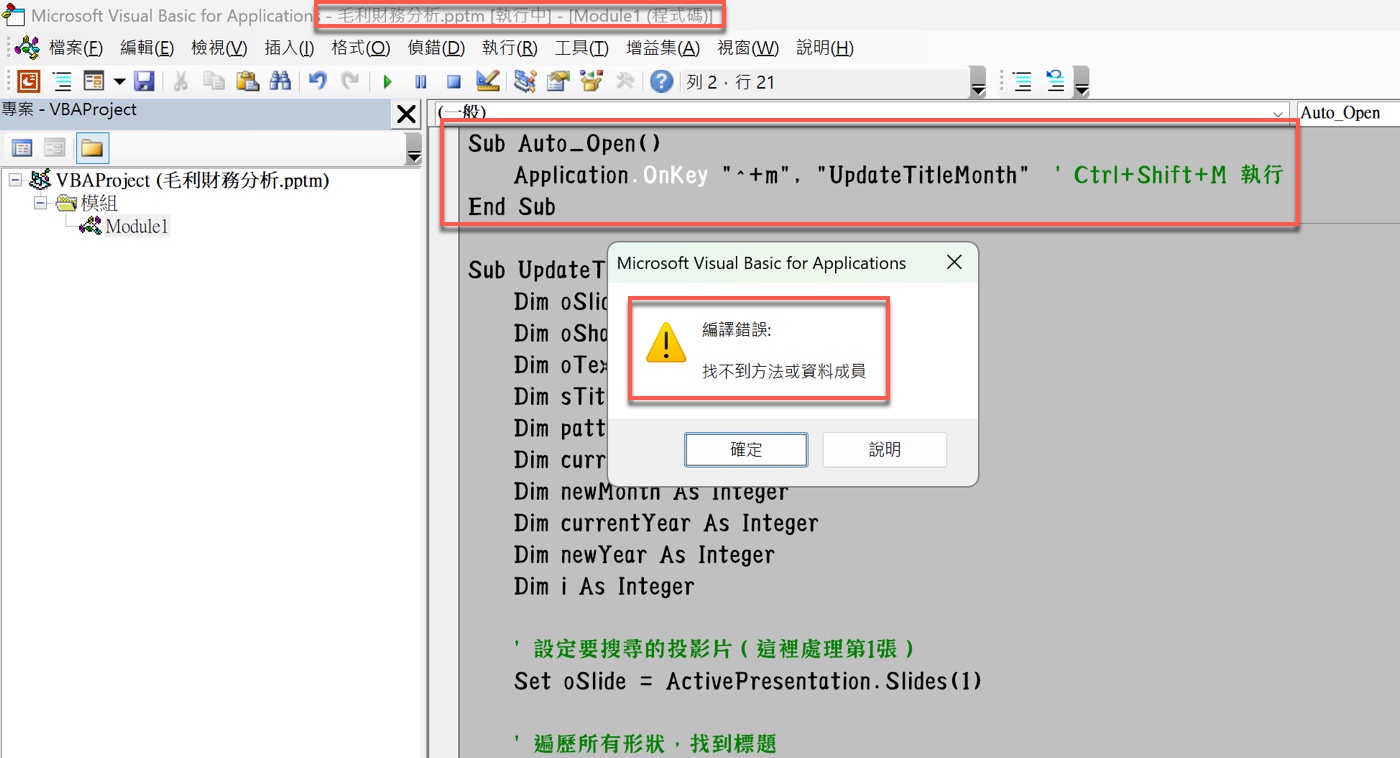
Task: Click the Find binoculars icon
Action: tap(281, 82)
